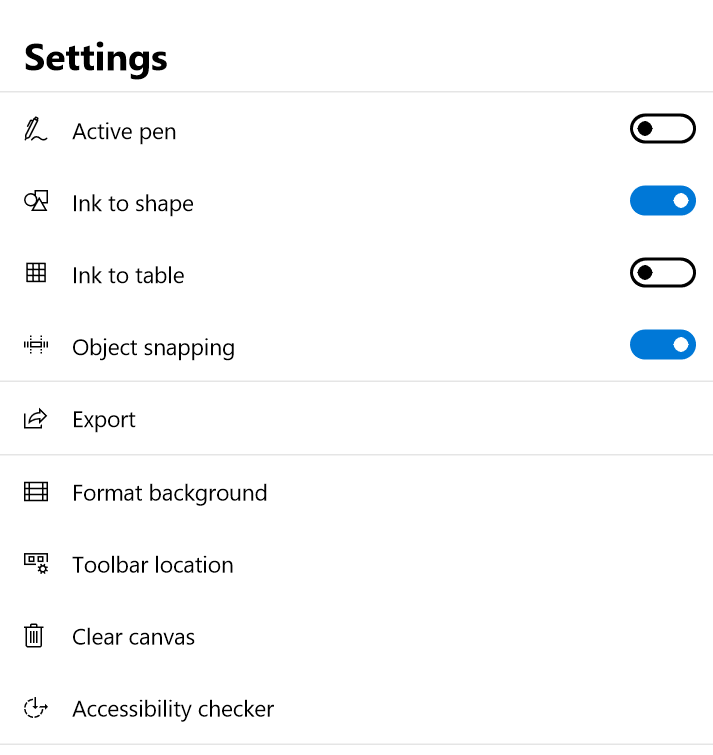Click the Accessibility checker icon

pos(36,708)
